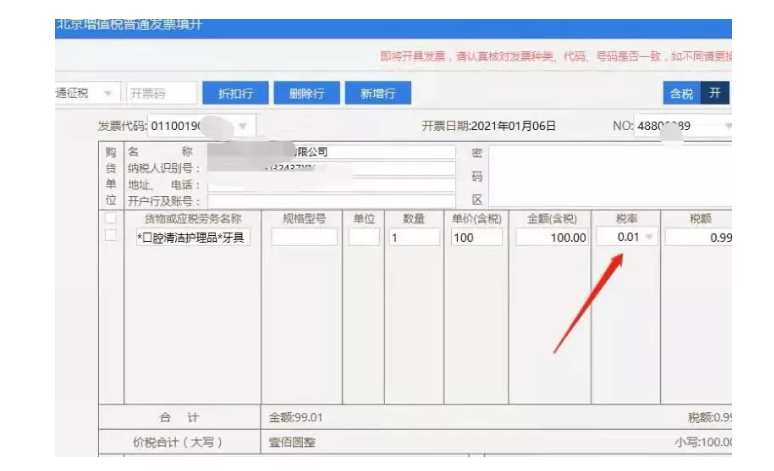This screenshot has width=774, height=471.
Task: Tick the header row checkbox
Action: click(111, 218)
